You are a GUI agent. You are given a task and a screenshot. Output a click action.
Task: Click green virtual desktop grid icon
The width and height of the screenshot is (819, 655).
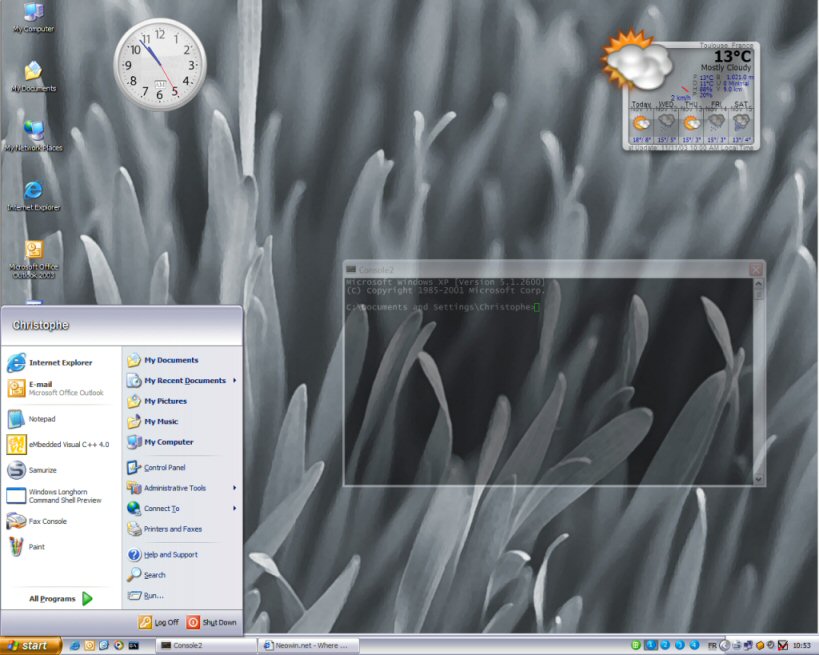[636, 645]
